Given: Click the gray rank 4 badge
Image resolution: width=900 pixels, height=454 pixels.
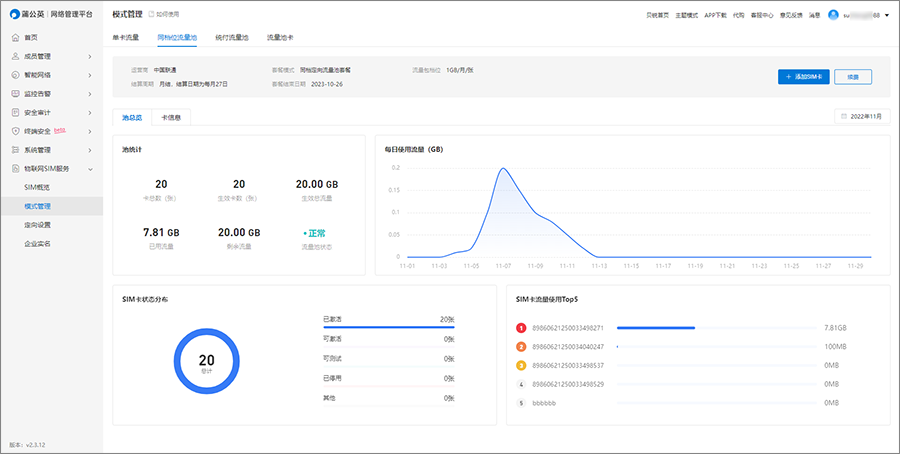Looking at the screenshot, I should coord(521,385).
